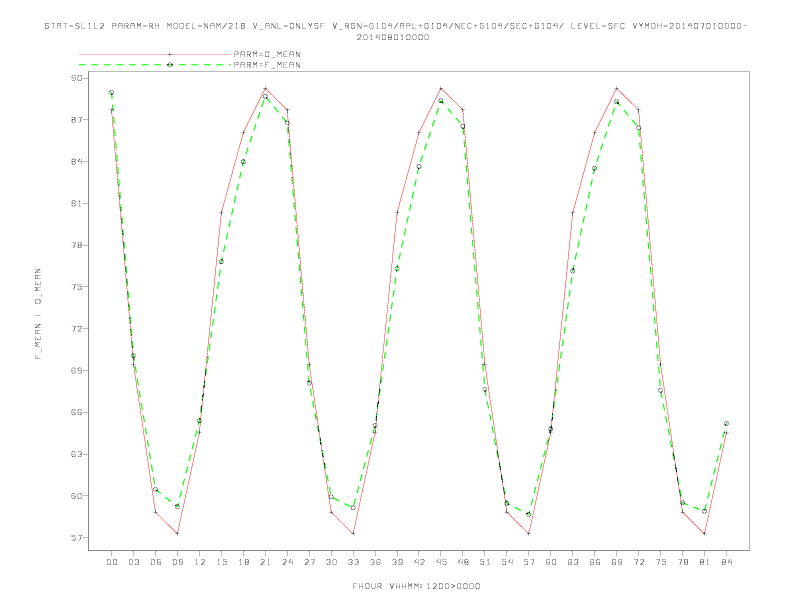The image size is (792, 612).
Task: Click the horizontal axis title FHOUR VHHMM
Action: tap(416, 586)
